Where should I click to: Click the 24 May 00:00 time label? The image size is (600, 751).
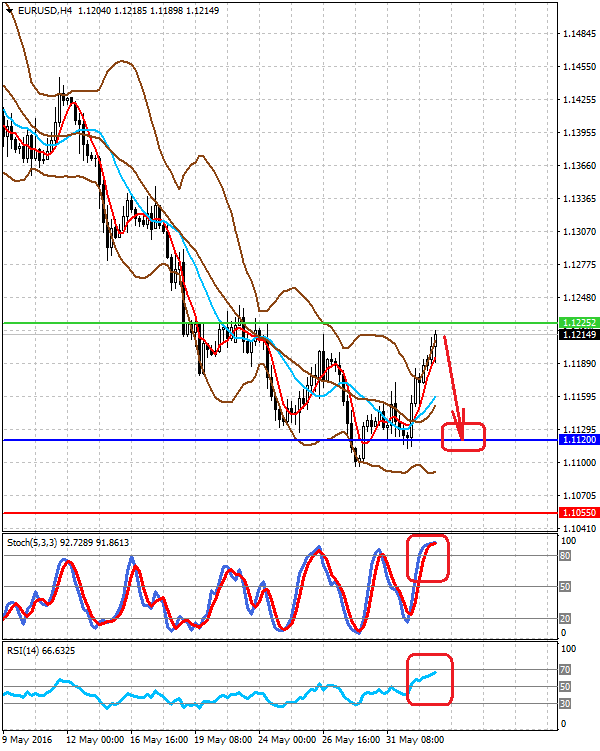(x=287, y=740)
